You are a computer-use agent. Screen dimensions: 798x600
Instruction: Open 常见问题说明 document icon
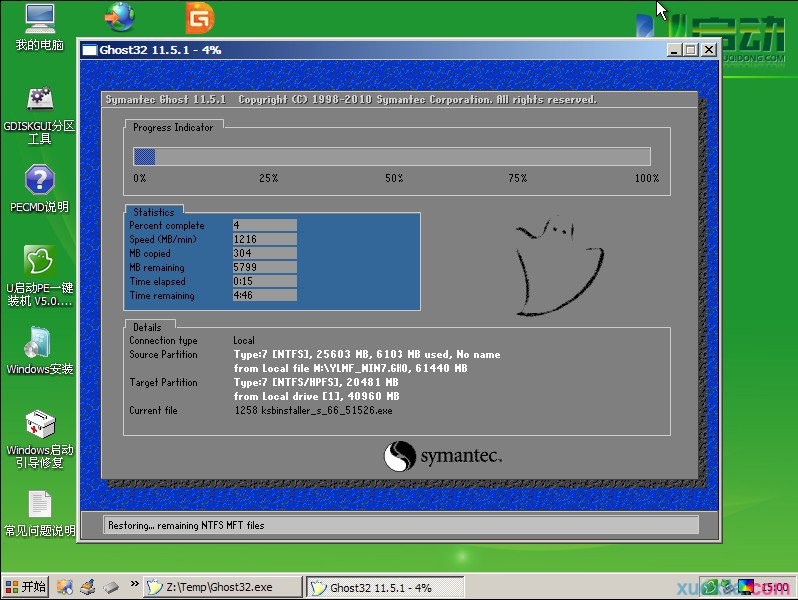click(x=40, y=514)
